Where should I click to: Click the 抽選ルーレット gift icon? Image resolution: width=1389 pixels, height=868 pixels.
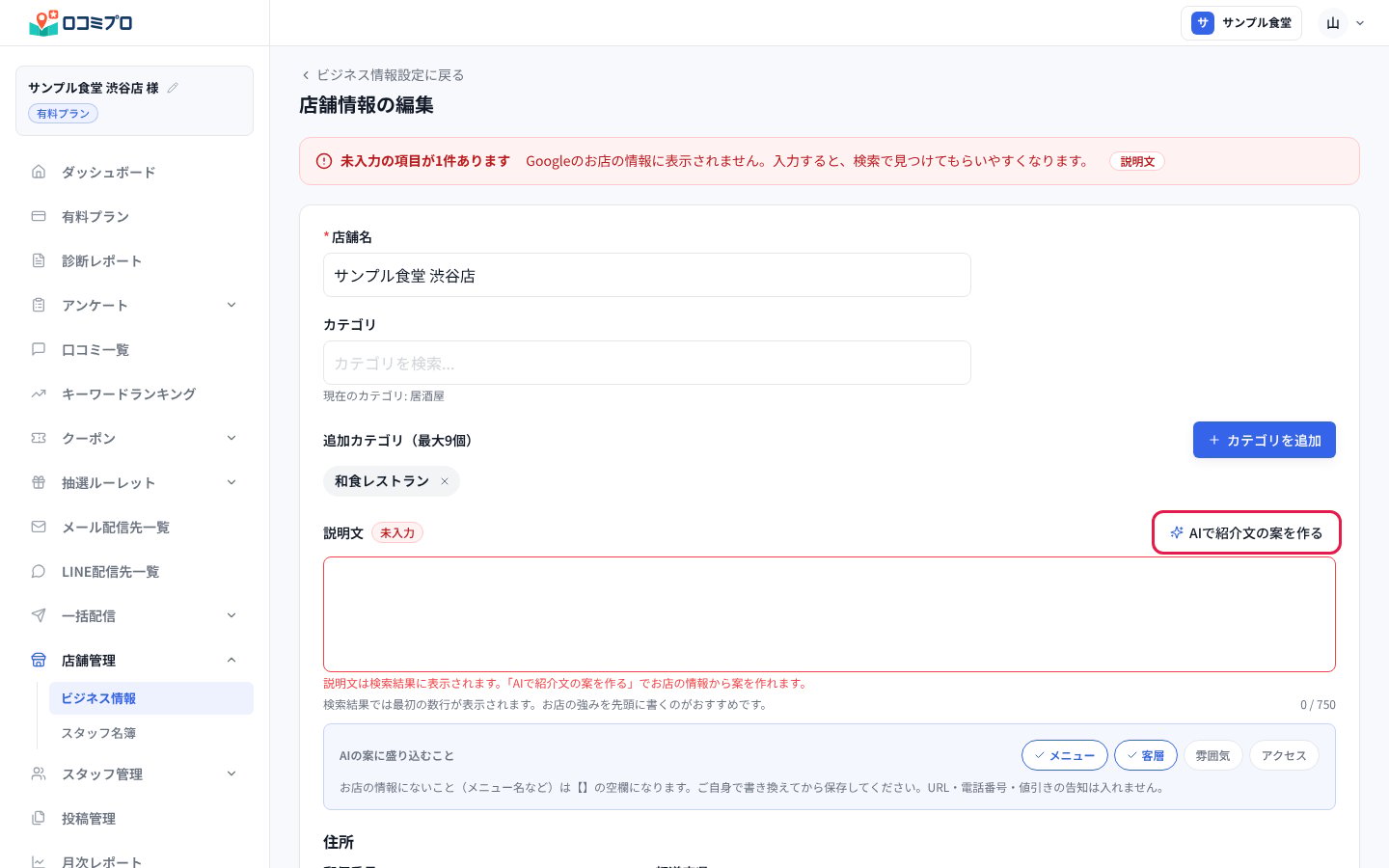39,482
